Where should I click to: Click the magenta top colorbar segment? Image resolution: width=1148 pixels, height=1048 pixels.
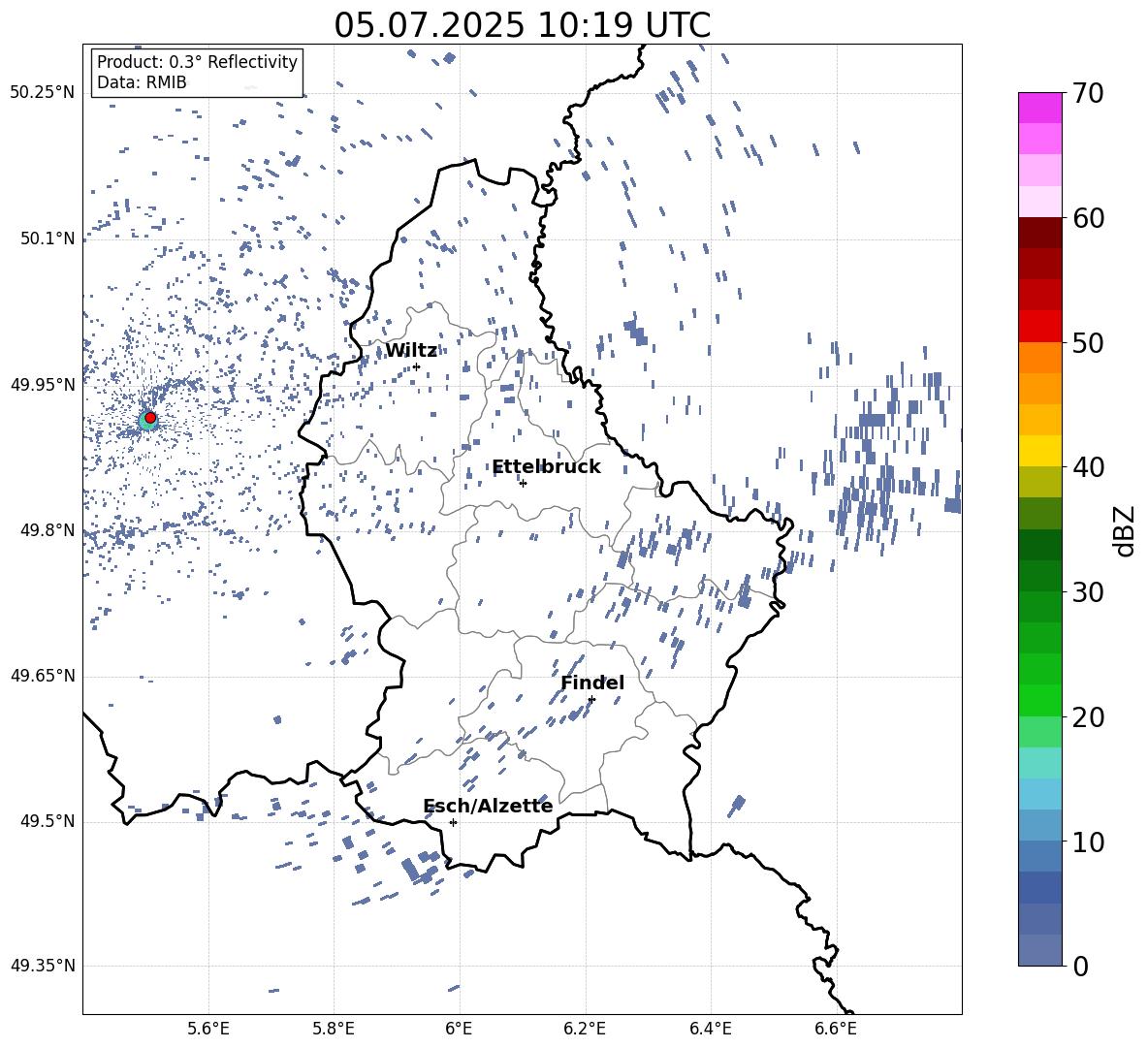pos(1039,108)
